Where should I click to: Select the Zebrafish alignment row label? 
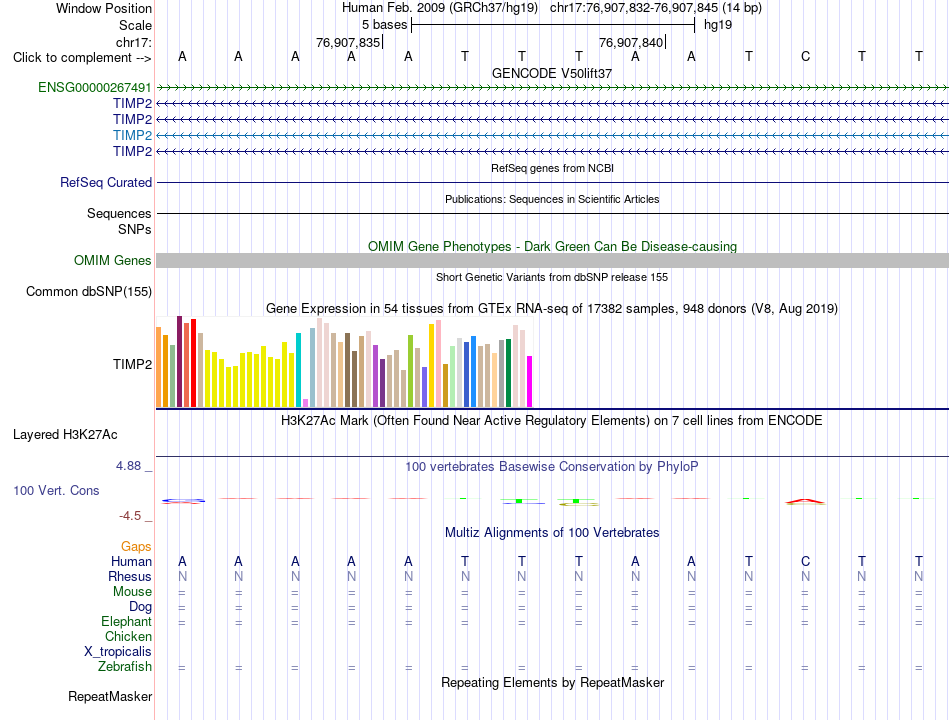click(125, 667)
